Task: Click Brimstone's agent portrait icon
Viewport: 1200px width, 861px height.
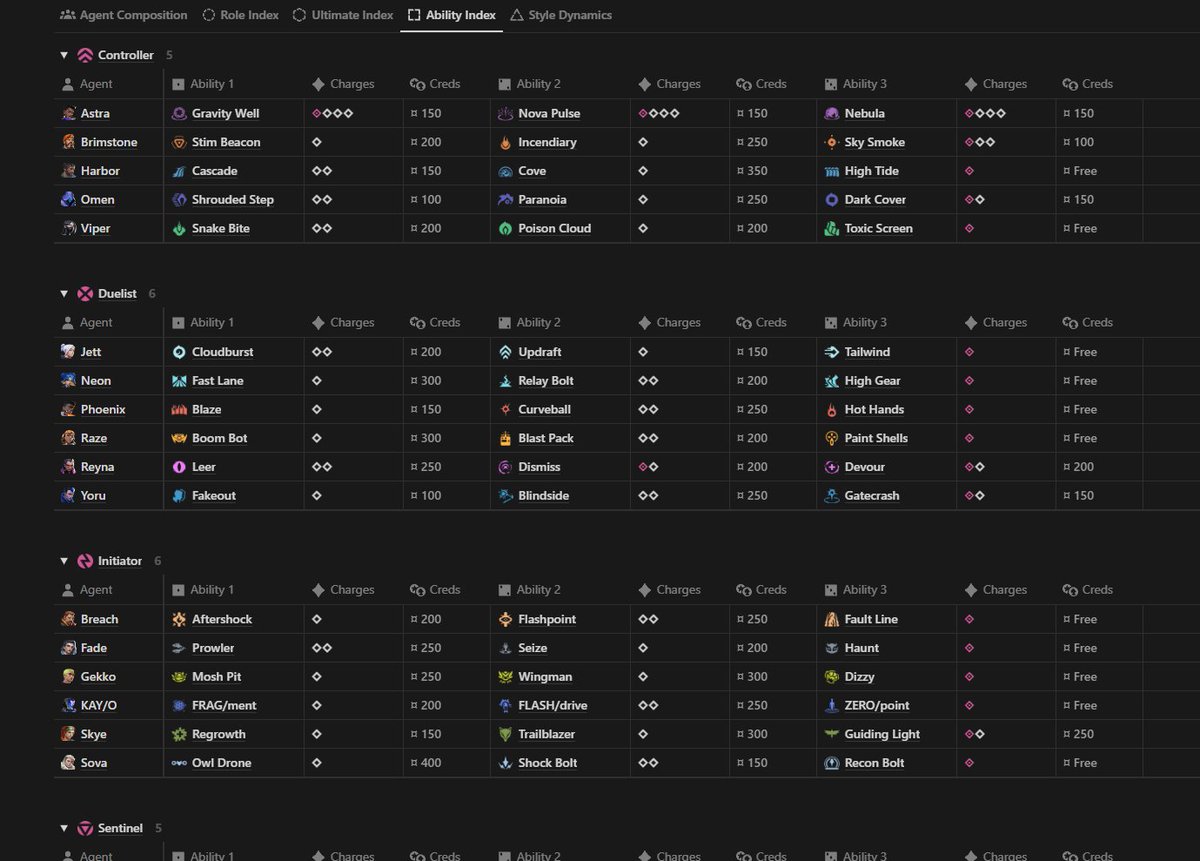Action: (x=68, y=142)
